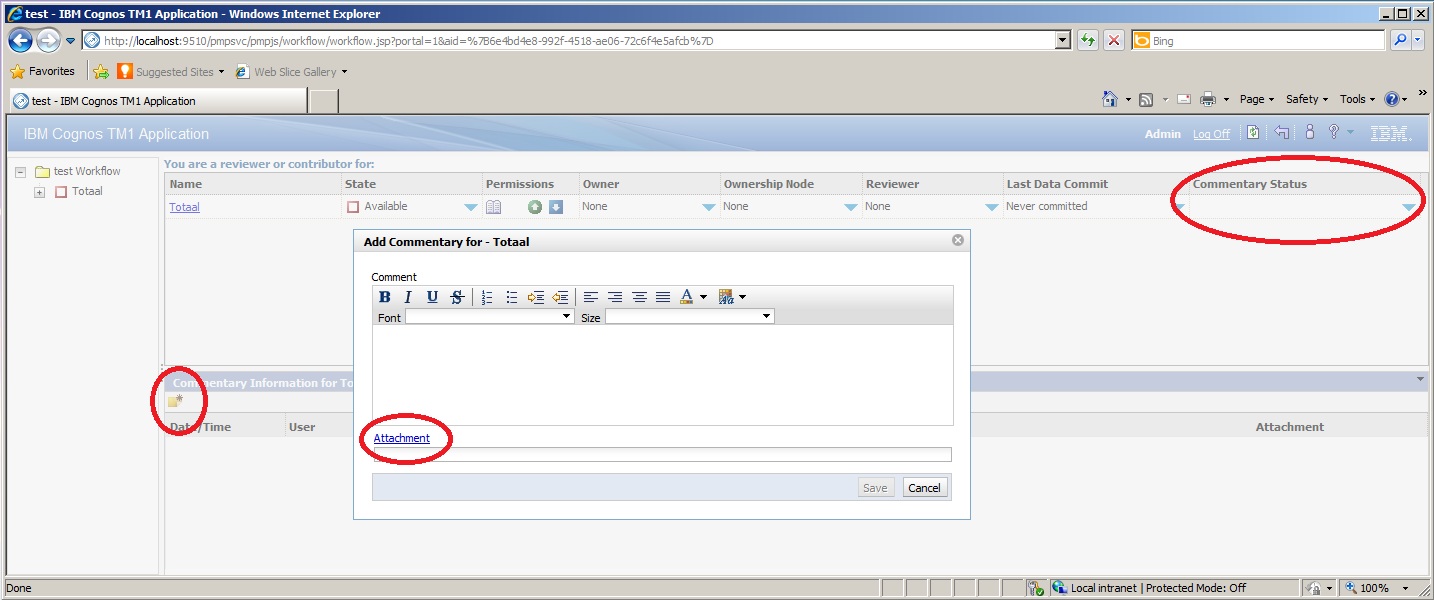Click the blue down-arrow ownership icon
The image size is (1434, 600).
pos(556,207)
